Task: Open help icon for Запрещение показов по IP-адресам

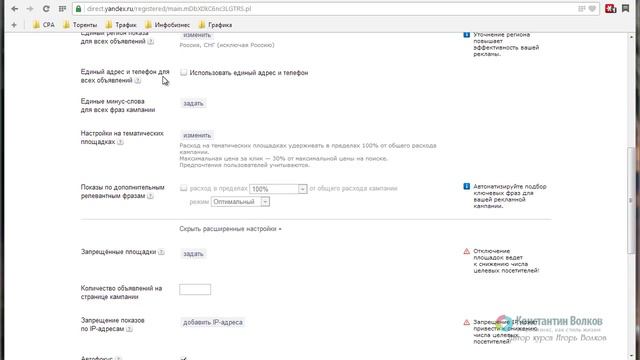Action: pos(129,329)
